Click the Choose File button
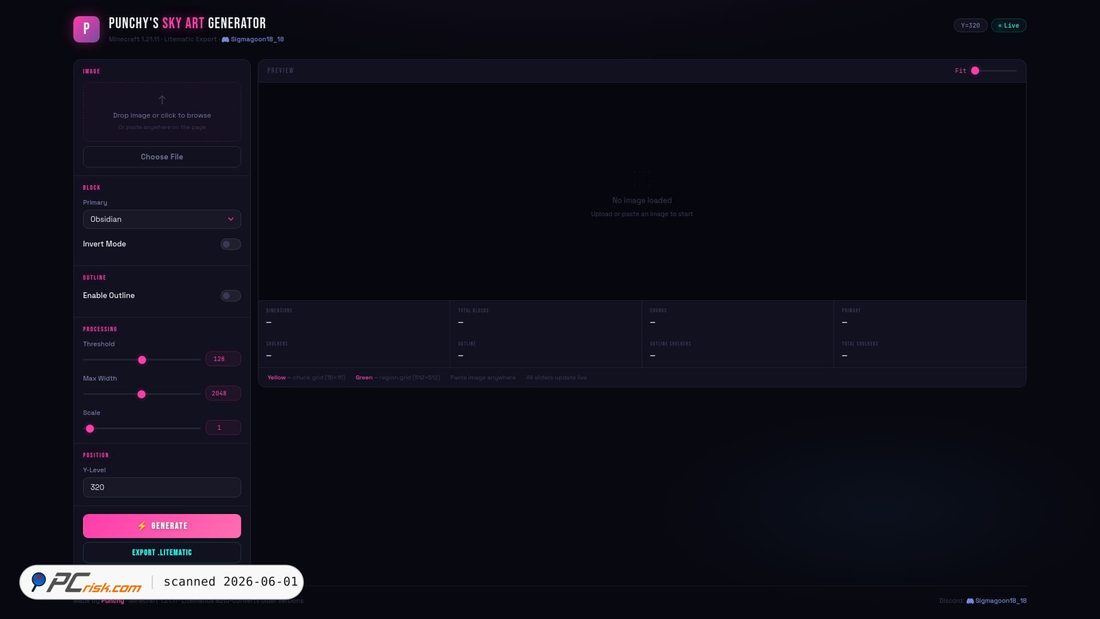Viewport: 1100px width, 619px height. pos(162,157)
